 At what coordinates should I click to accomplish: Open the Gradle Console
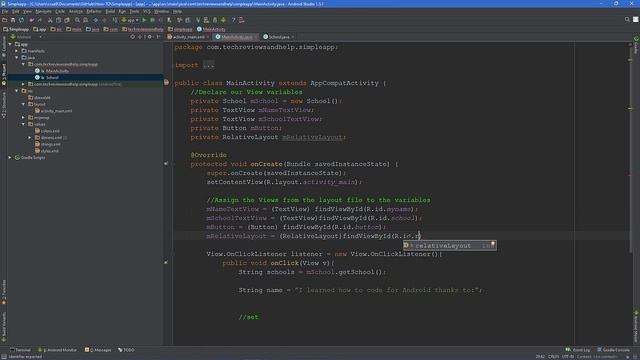(x=613, y=350)
